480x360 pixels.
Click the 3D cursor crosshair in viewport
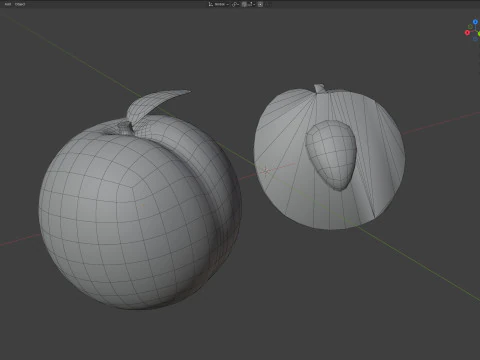click(x=266, y=171)
